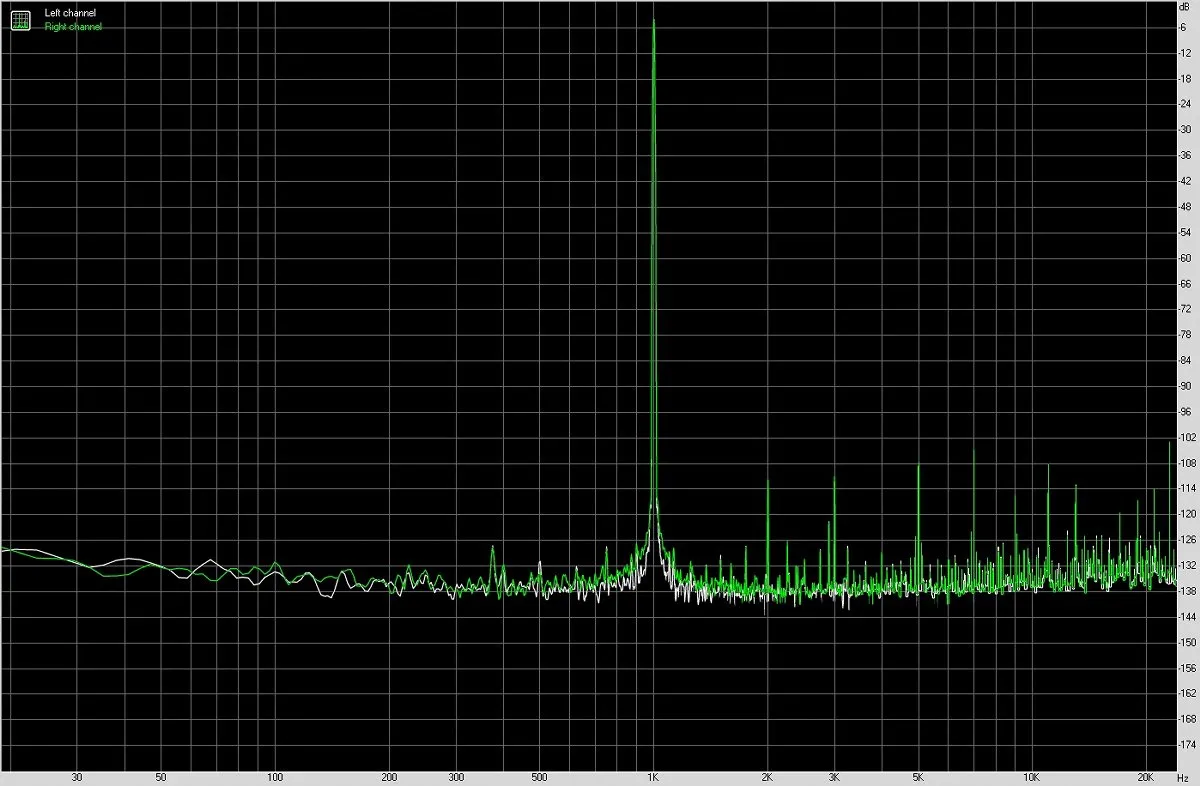Click the '-60' dB axis label
1200x786 pixels.
[1186, 258]
